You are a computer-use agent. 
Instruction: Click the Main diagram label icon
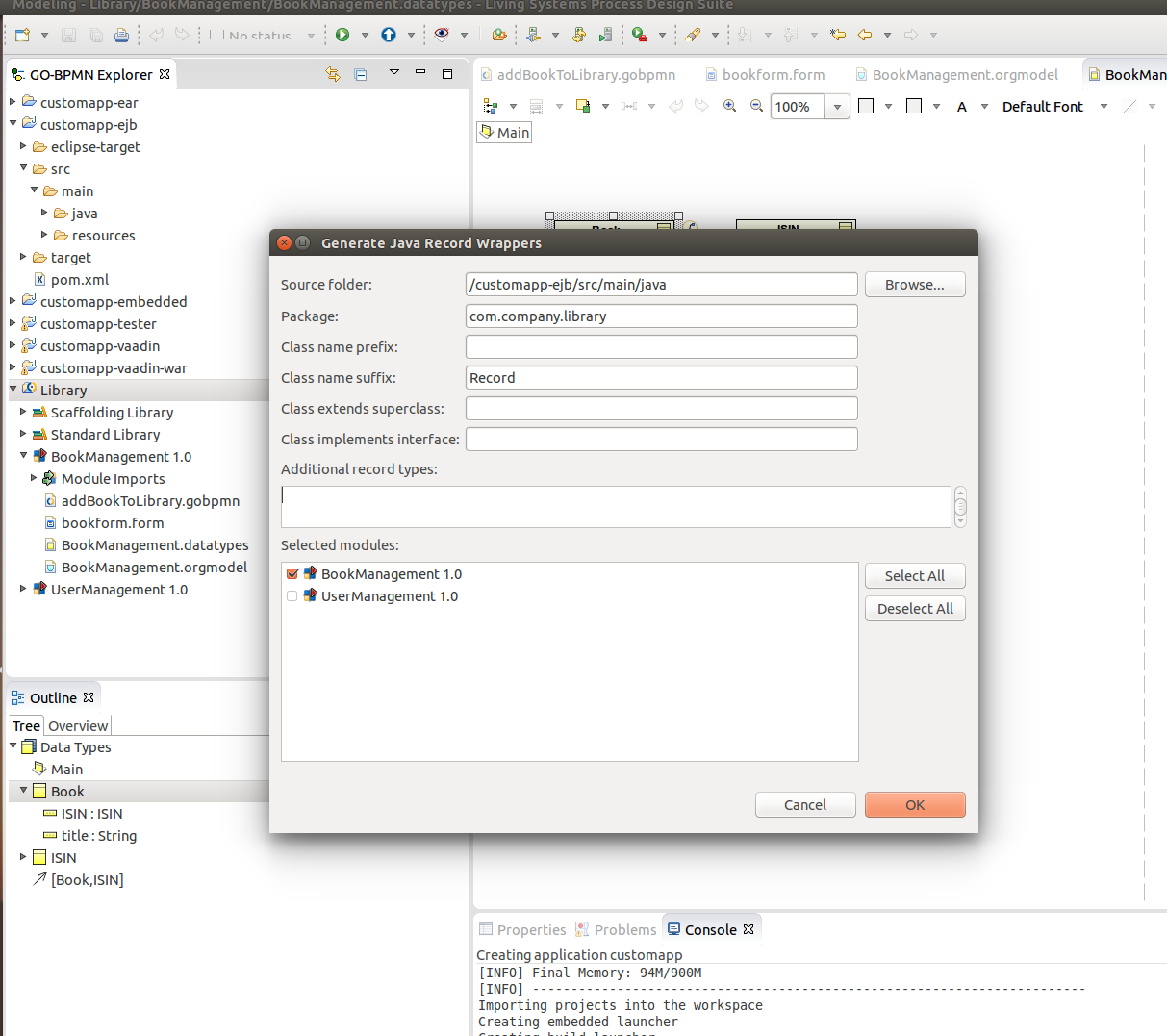(x=488, y=132)
